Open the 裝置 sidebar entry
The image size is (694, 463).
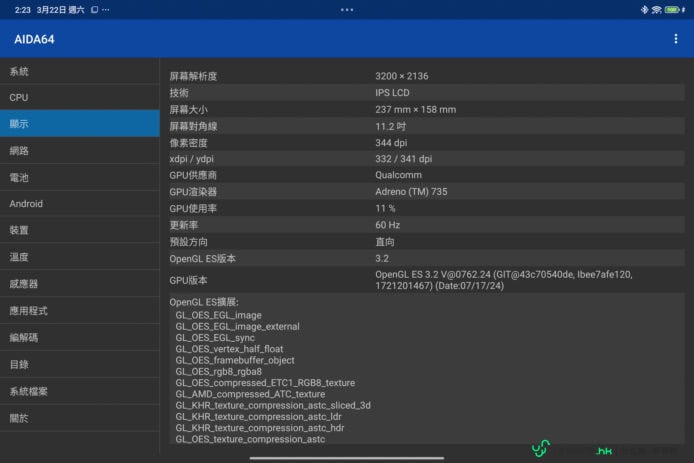point(79,230)
